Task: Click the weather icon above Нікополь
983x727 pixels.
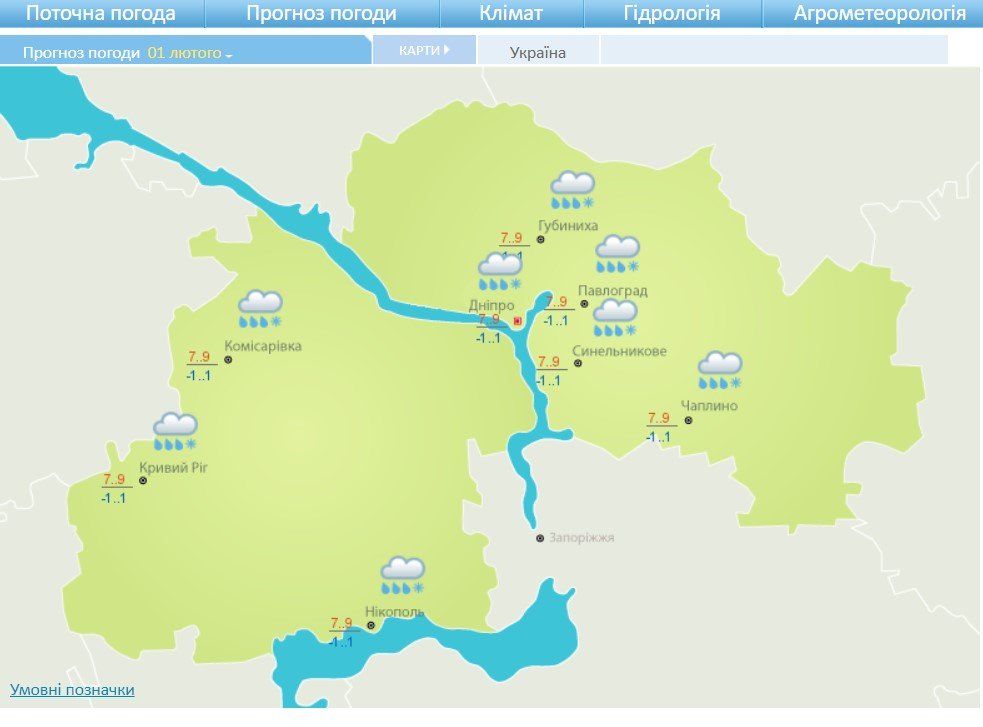Action: 402,576
